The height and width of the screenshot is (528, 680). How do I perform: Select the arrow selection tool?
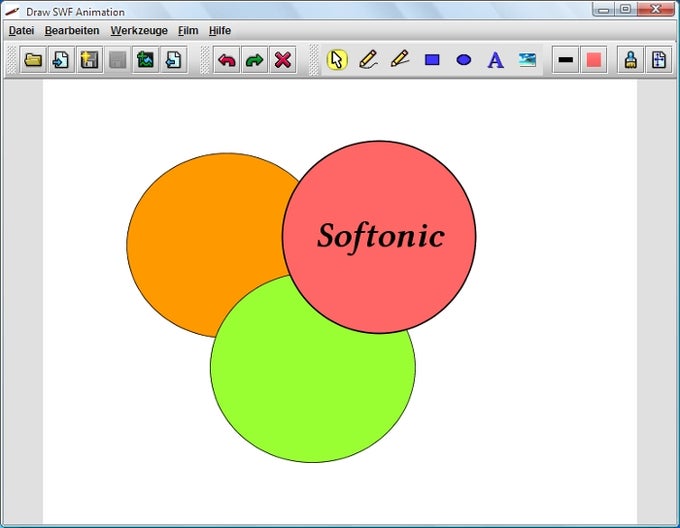[337, 60]
